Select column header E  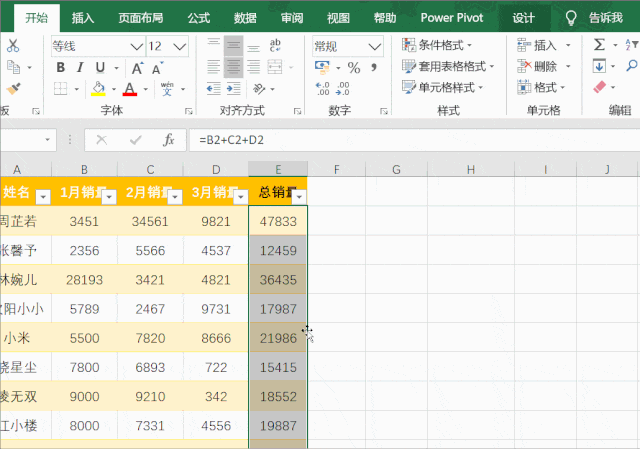pyautogui.click(x=278, y=169)
